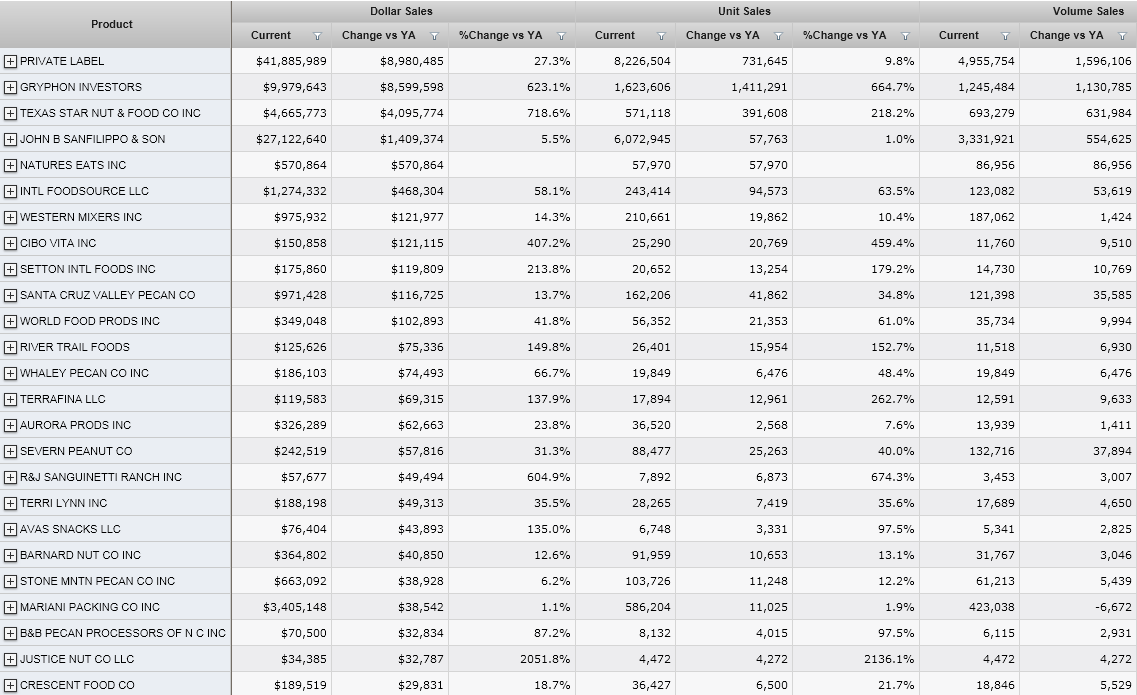Click filter icon for Volume Sales Change vs YA
The image size is (1137, 695).
pos(1122,36)
